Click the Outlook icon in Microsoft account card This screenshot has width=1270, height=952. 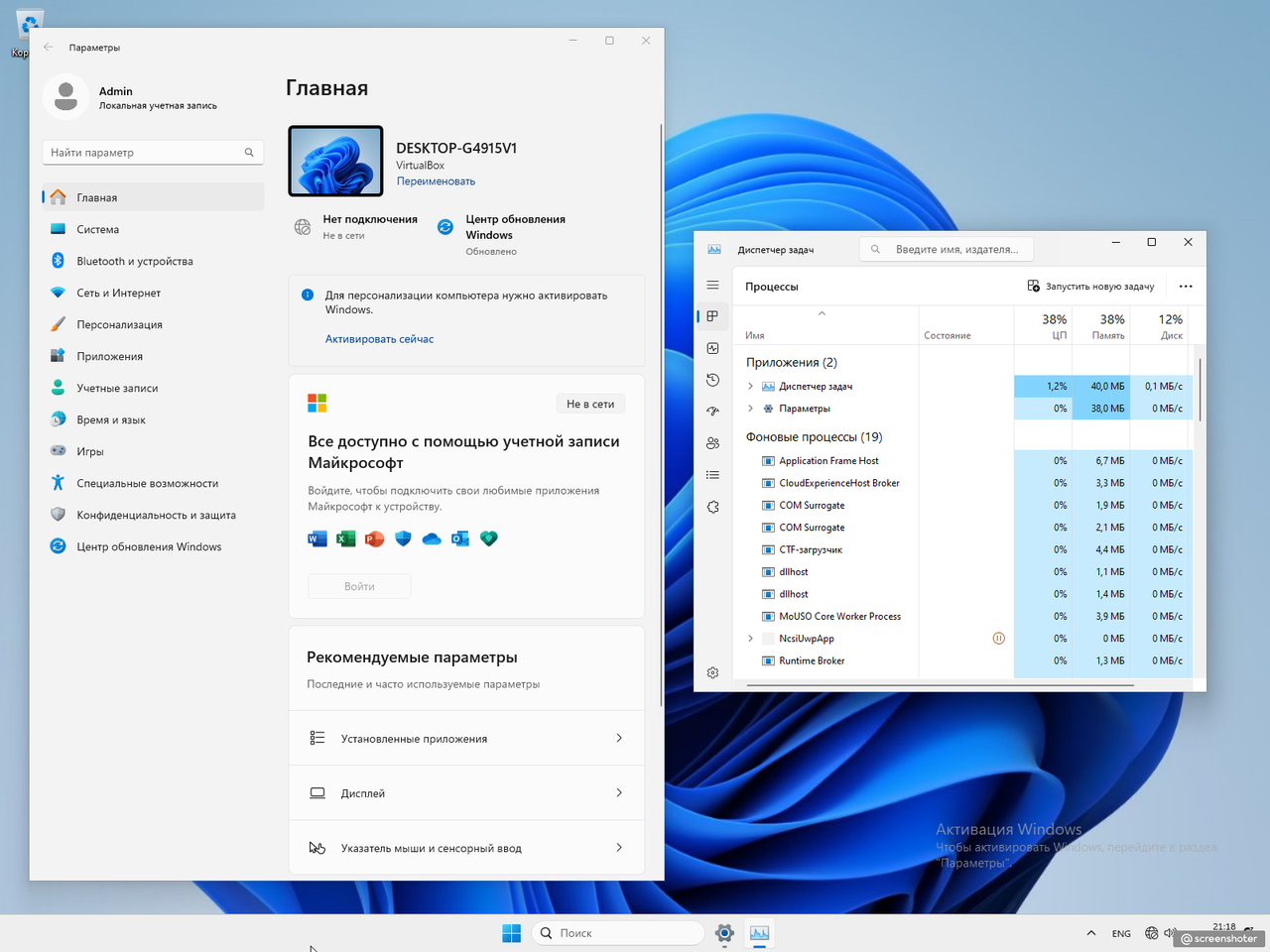[x=460, y=538]
